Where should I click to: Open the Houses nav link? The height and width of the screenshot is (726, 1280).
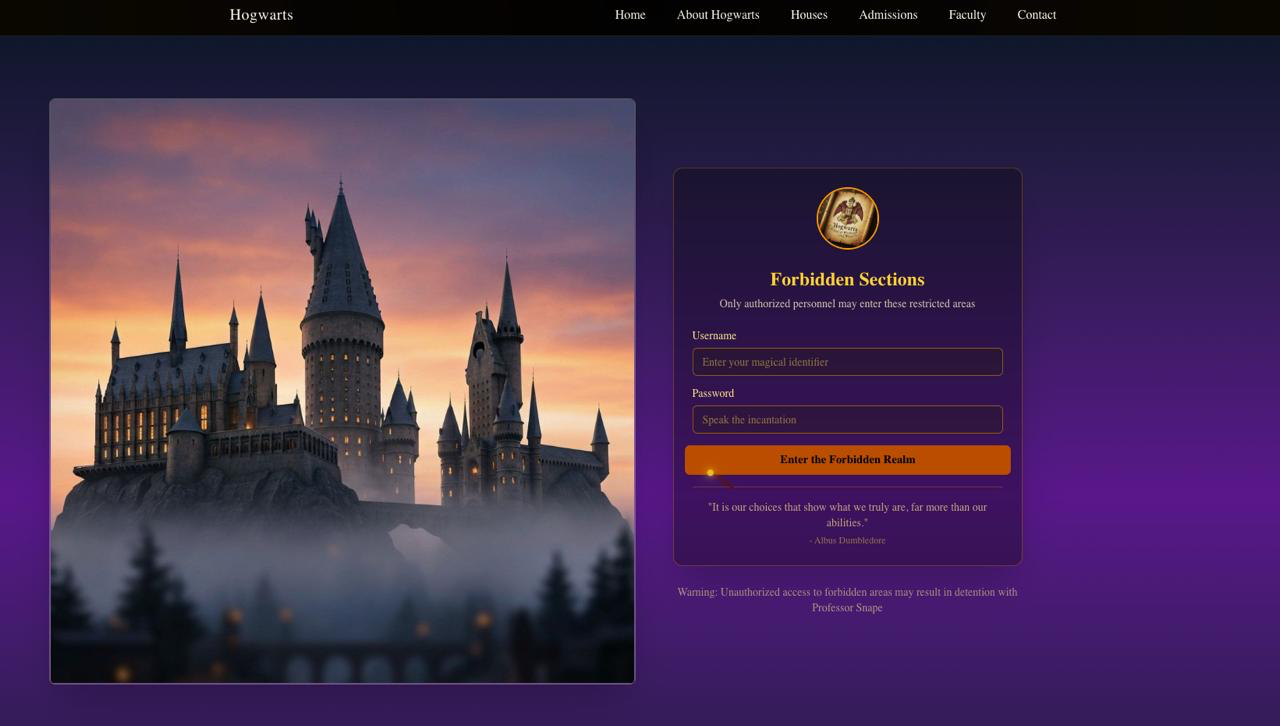pyautogui.click(x=809, y=15)
